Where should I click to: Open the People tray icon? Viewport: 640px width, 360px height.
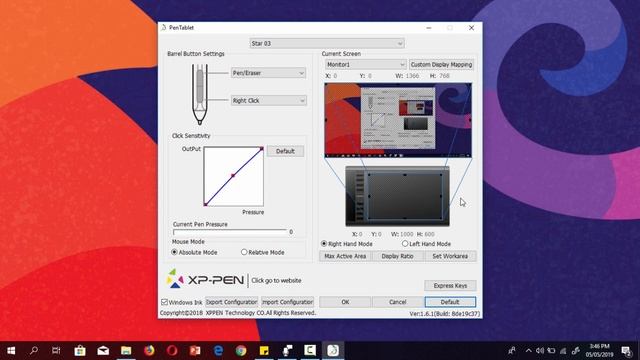pyautogui.click(x=511, y=351)
